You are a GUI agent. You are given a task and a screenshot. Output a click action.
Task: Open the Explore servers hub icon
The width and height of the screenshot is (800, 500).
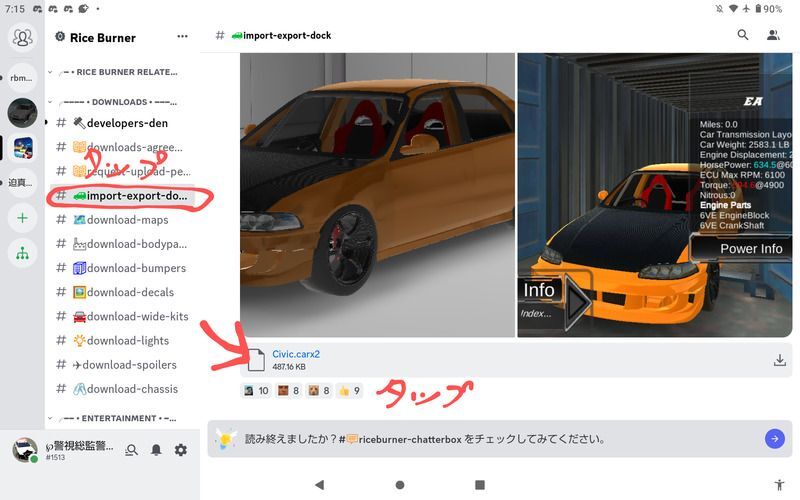tap(22, 254)
